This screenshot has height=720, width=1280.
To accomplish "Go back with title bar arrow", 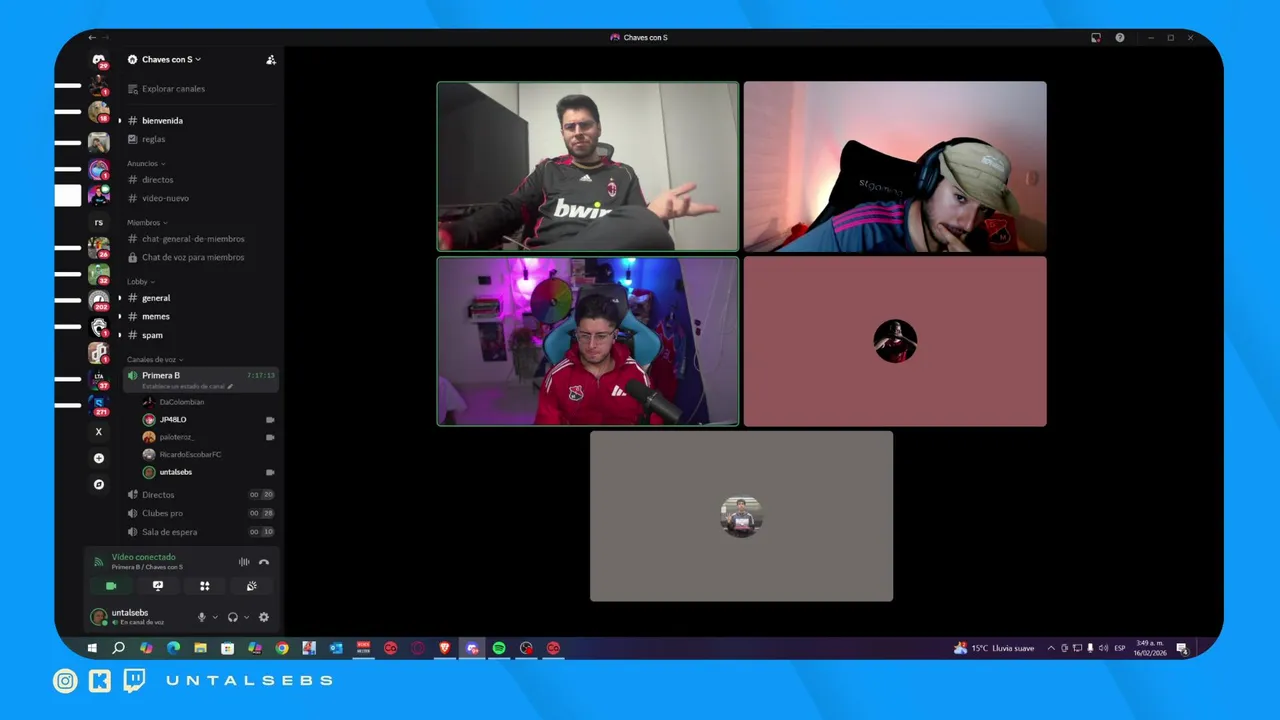I will 92,38.
